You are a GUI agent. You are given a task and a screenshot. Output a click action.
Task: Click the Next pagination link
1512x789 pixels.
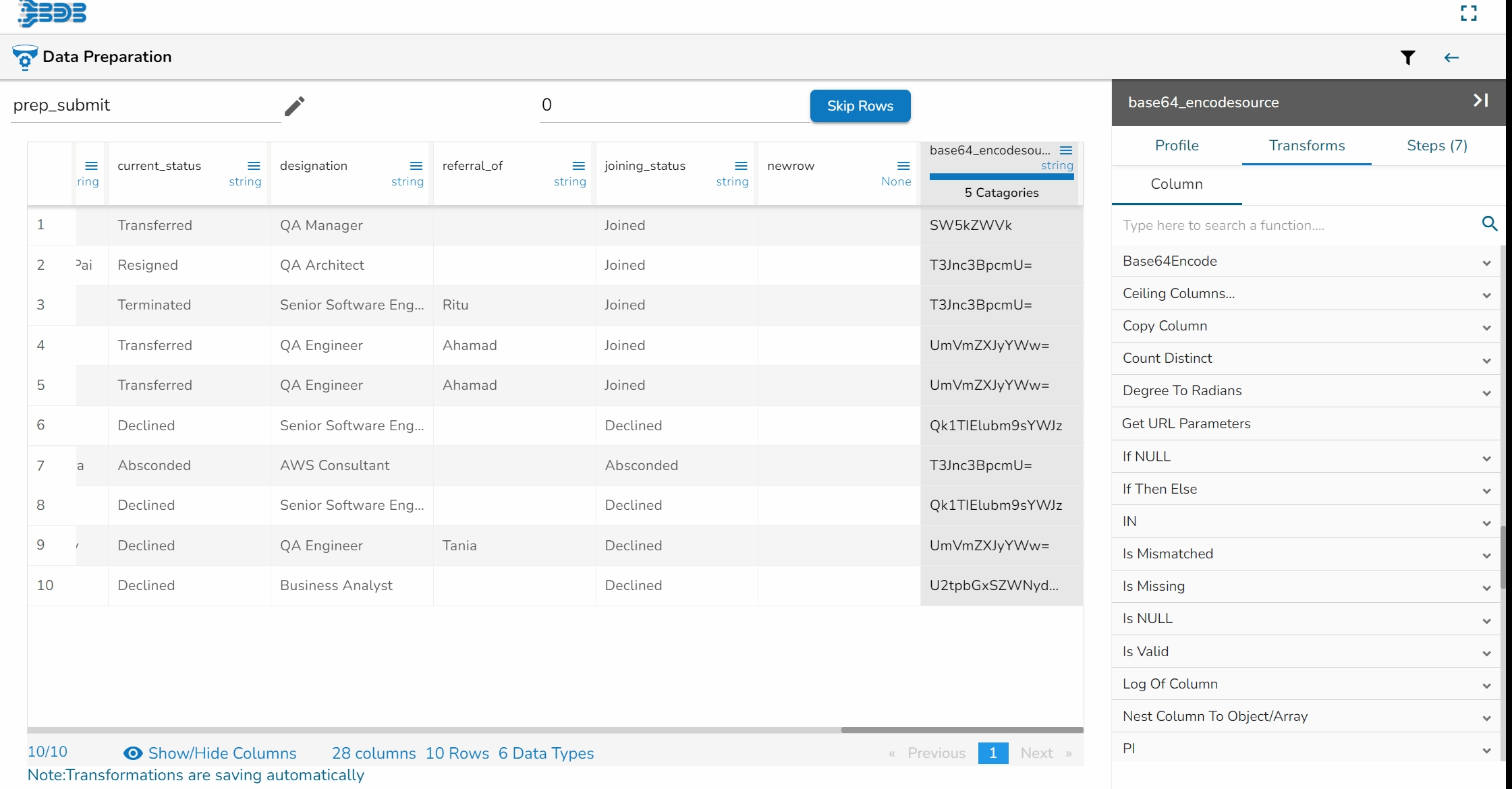[x=1036, y=753]
